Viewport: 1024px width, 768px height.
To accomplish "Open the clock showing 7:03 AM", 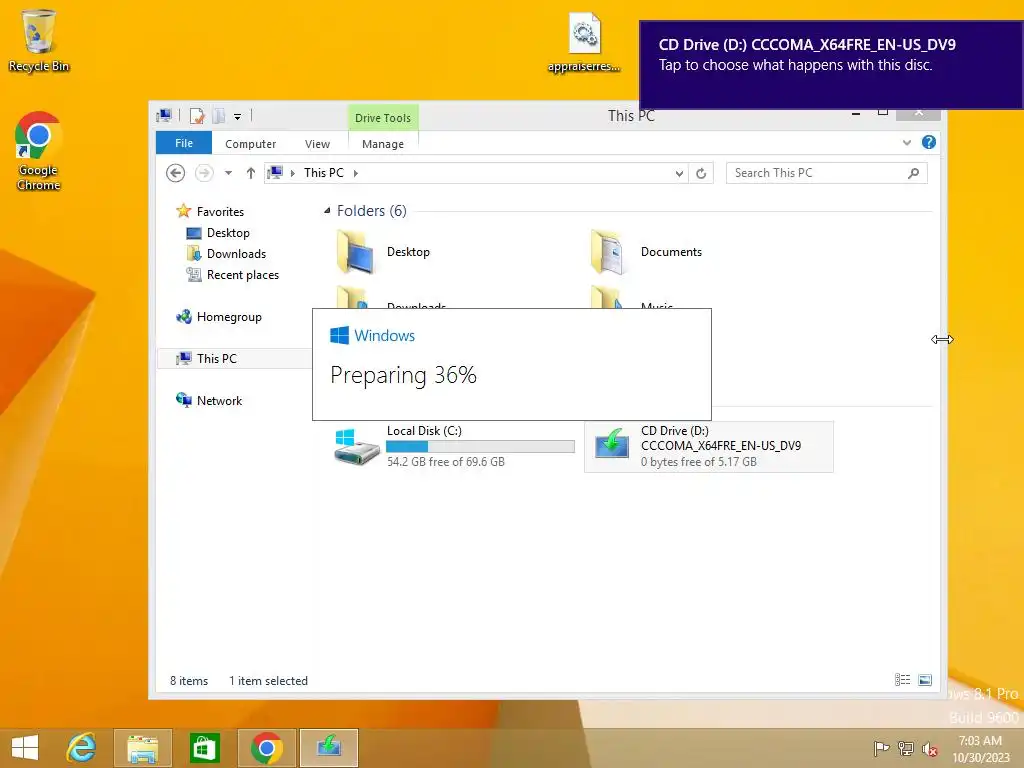I will [x=980, y=749].
